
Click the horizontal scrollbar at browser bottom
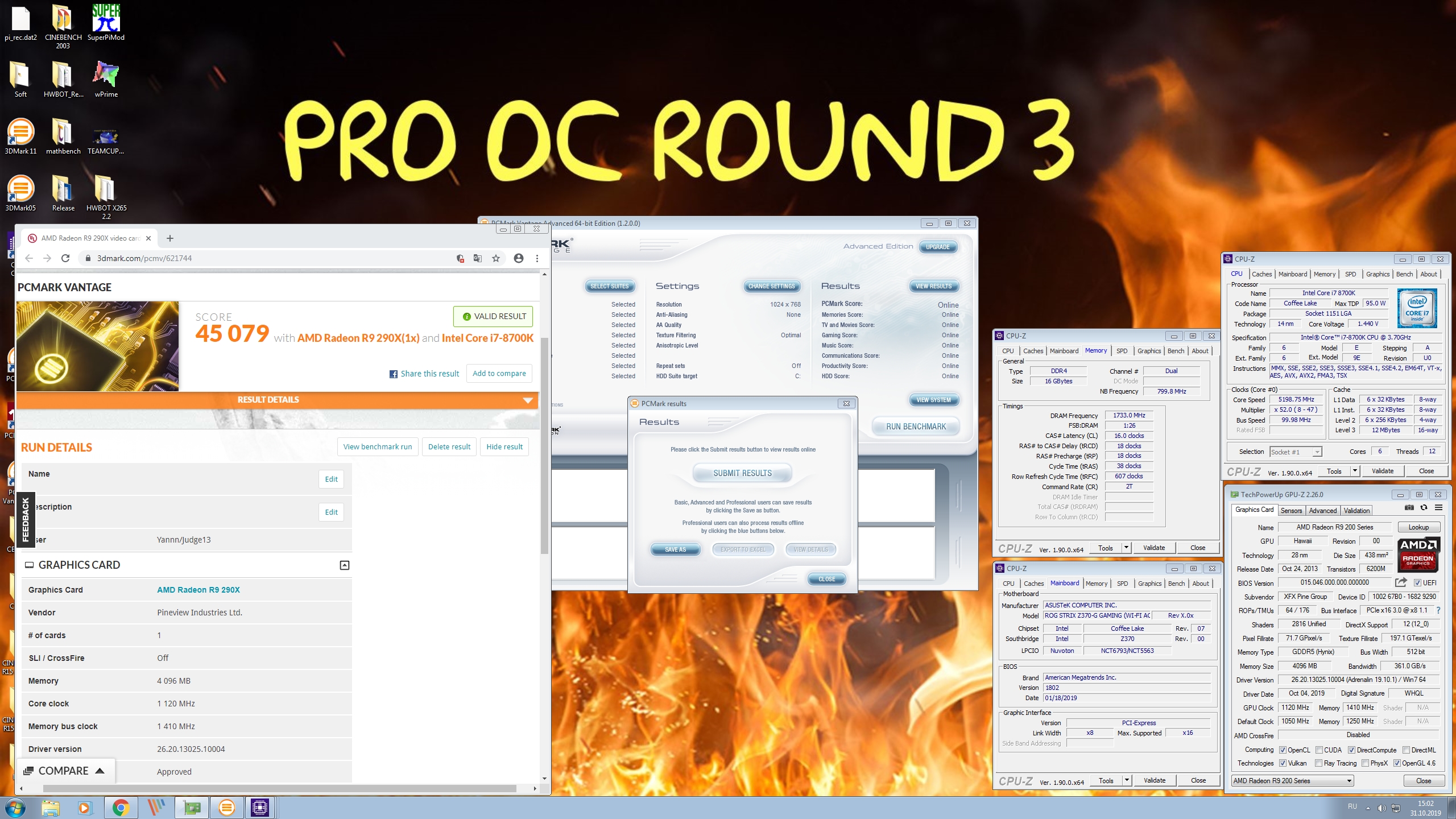pyautogui.click(x=280, y=788)
